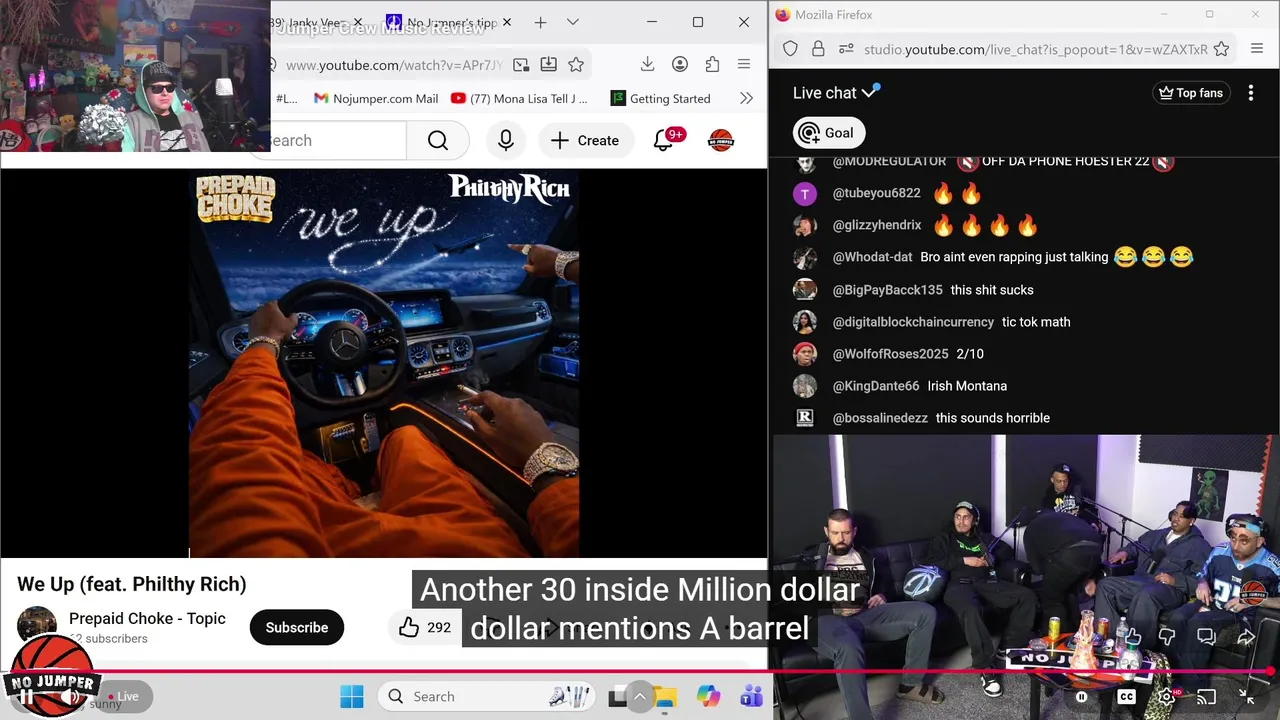Open the downloads arrow icon in the browser toolbar
Image resolution: width=1280 pixels, height=720 pixels.
coord(647,65)
